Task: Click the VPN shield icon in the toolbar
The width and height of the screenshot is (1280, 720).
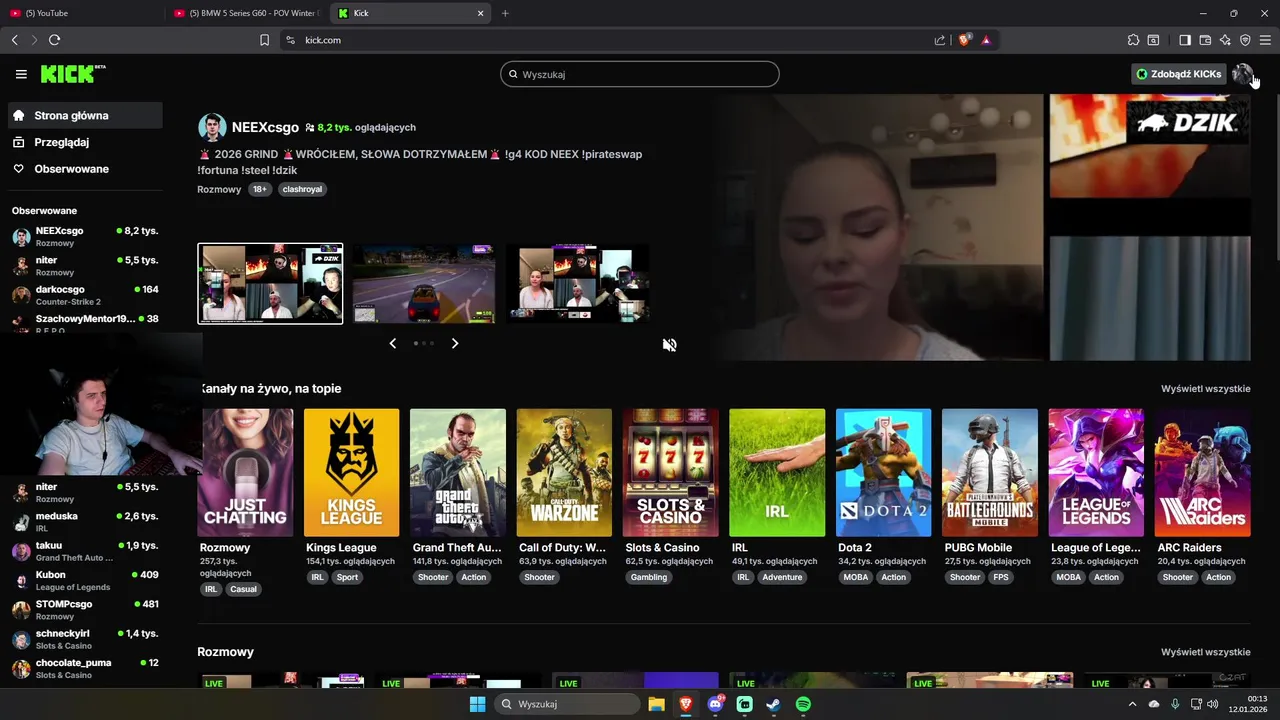Action: 1245,40
